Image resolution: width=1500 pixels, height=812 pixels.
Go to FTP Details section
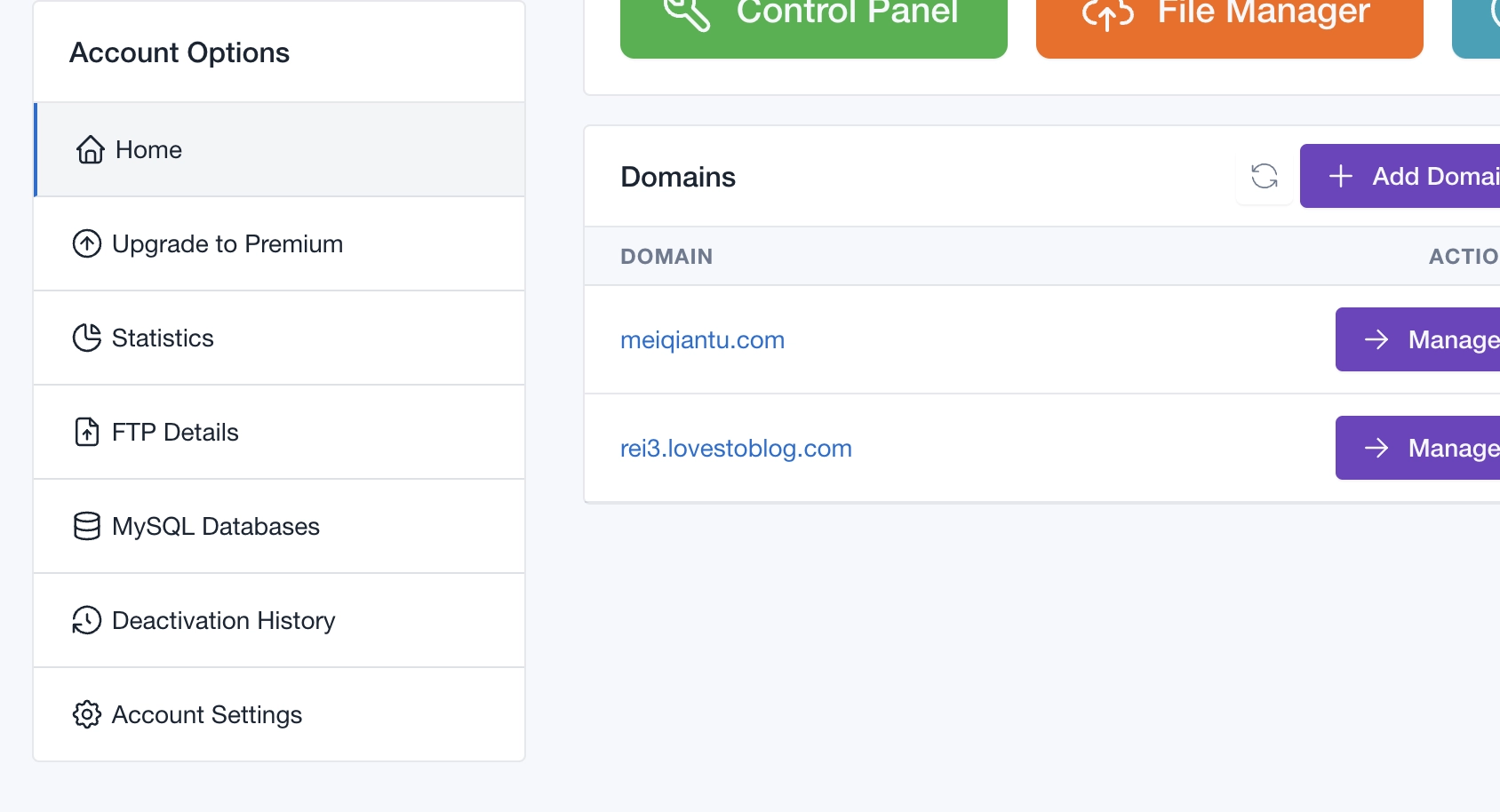[x=175, y=433]
